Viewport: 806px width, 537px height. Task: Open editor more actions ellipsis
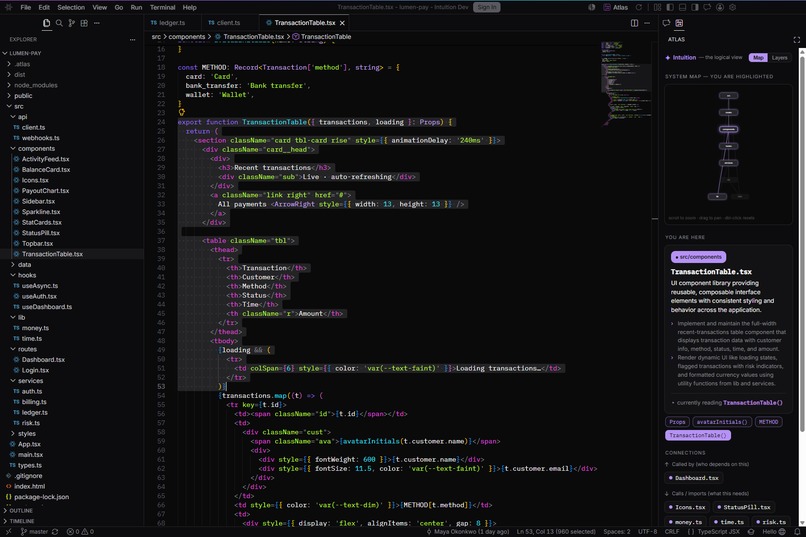click(647, 23)
